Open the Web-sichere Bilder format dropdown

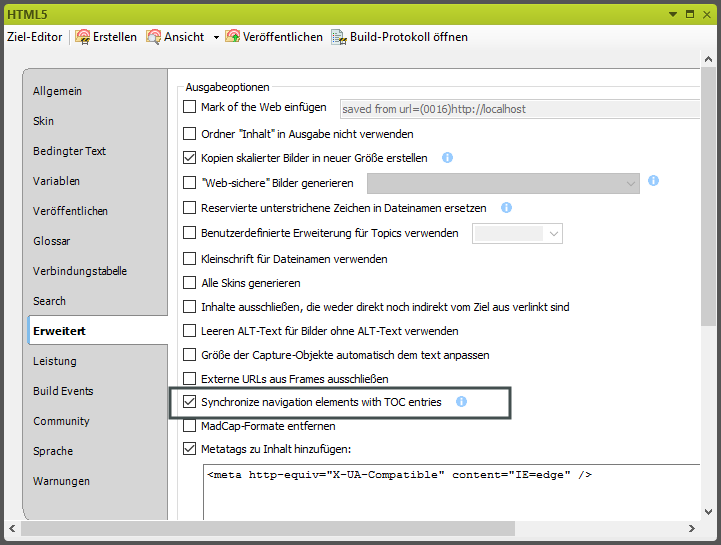pos(631,183)
